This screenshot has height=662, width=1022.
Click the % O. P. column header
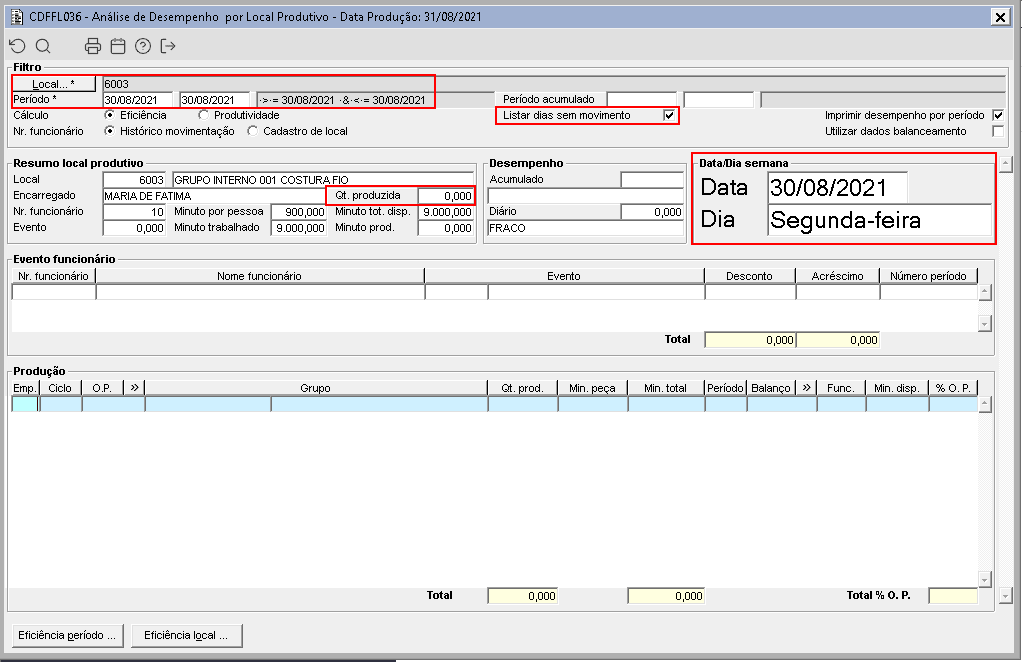pyautogui.click(x=953, y=388)
